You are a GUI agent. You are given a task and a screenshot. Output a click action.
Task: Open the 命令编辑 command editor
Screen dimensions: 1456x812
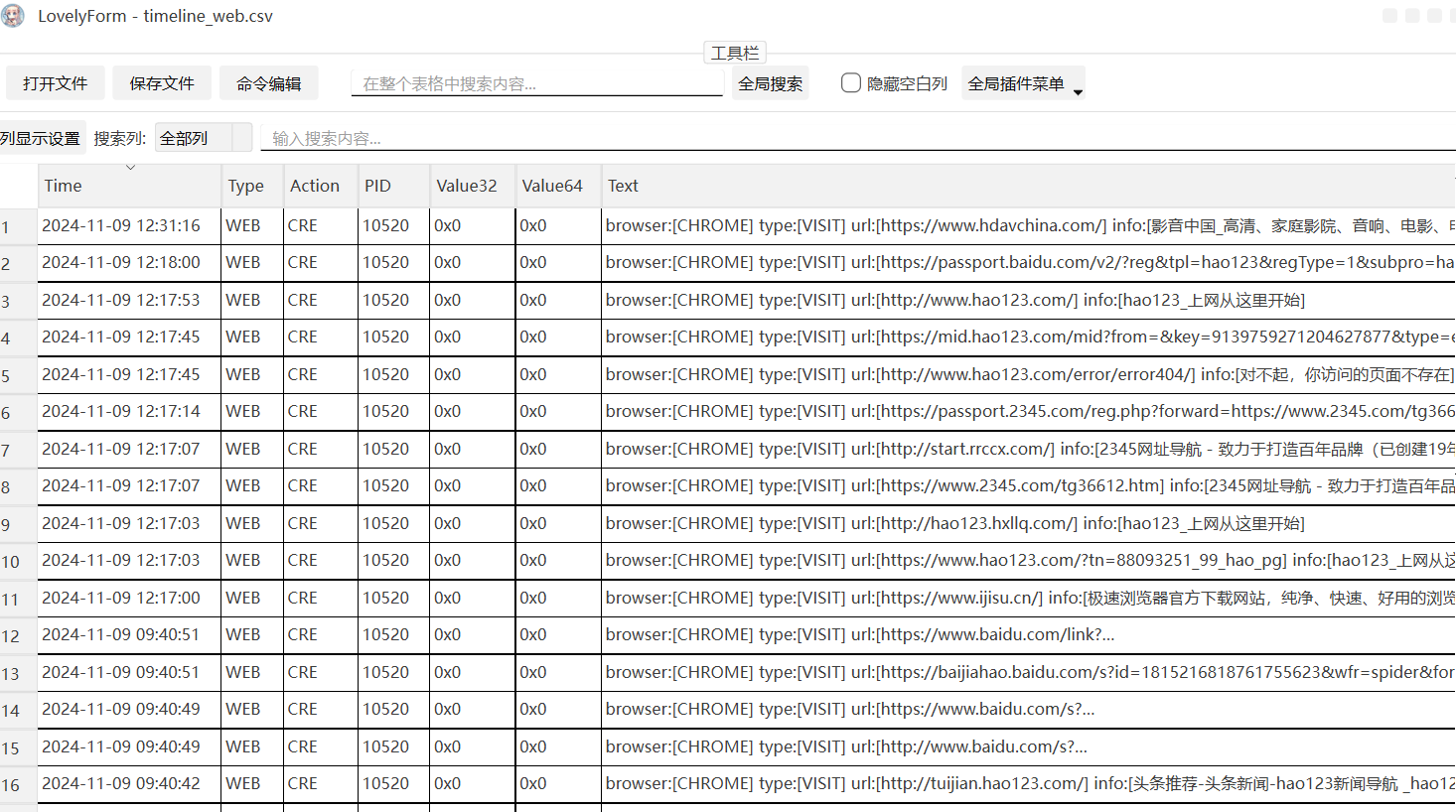click(268, 83)
